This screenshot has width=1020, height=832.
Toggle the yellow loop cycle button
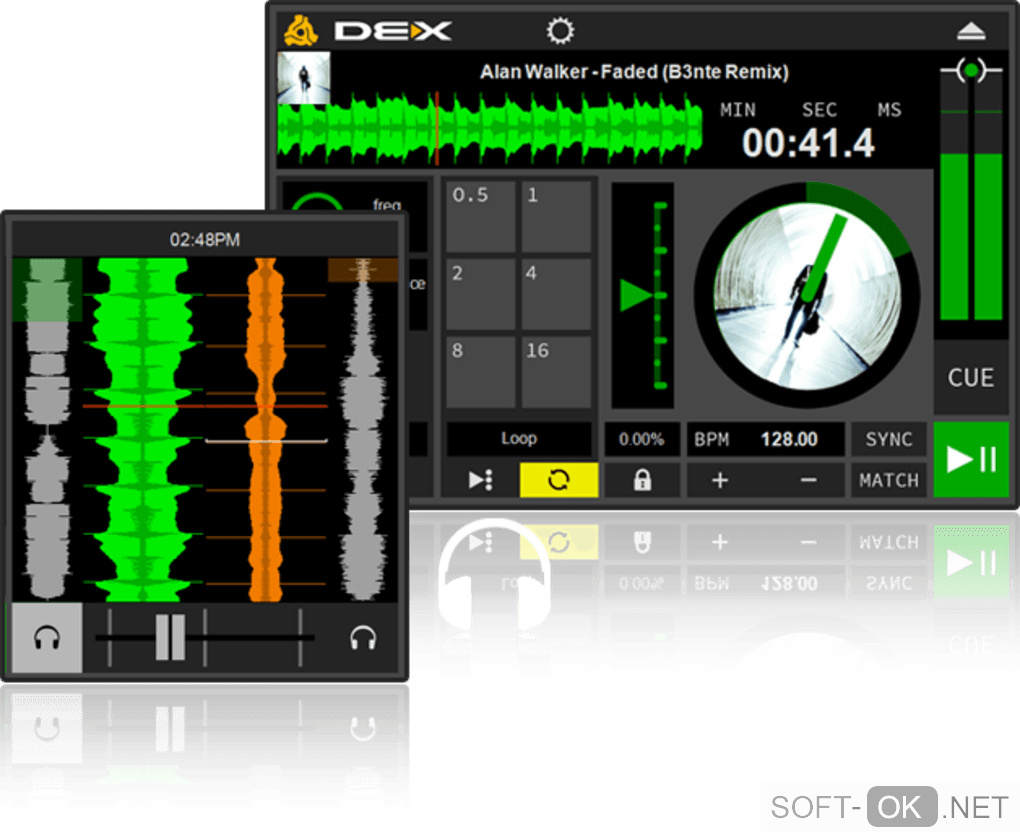coord(559,480)
